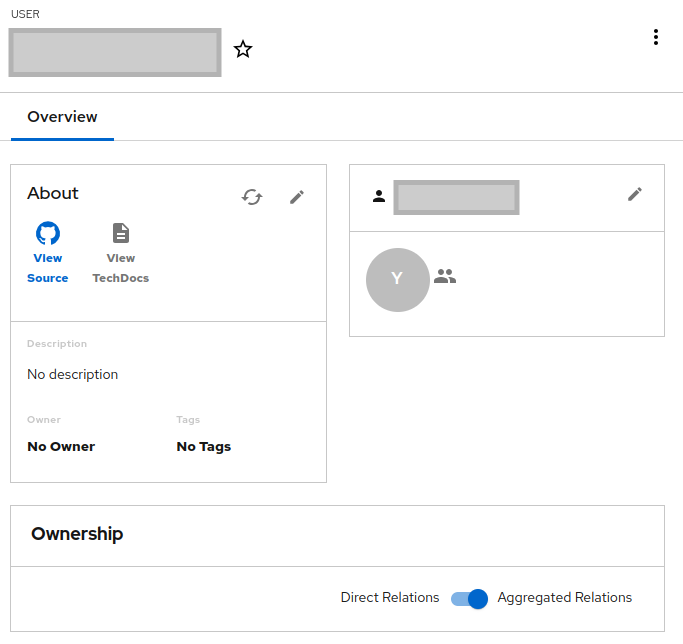The image size is (683, 644).
Task: Open View Source on GitHub
Action: tap(47, 253)
